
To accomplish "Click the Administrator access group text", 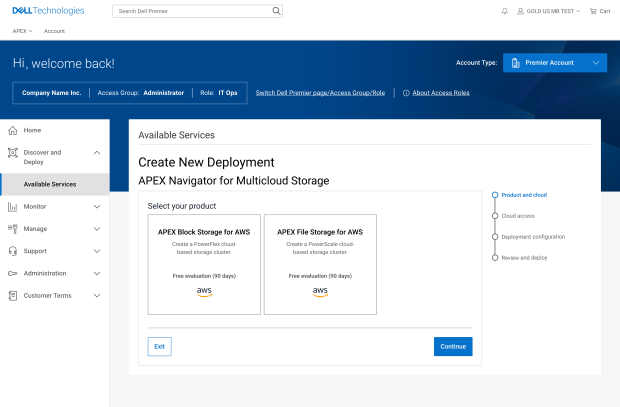I will point(164,93).
